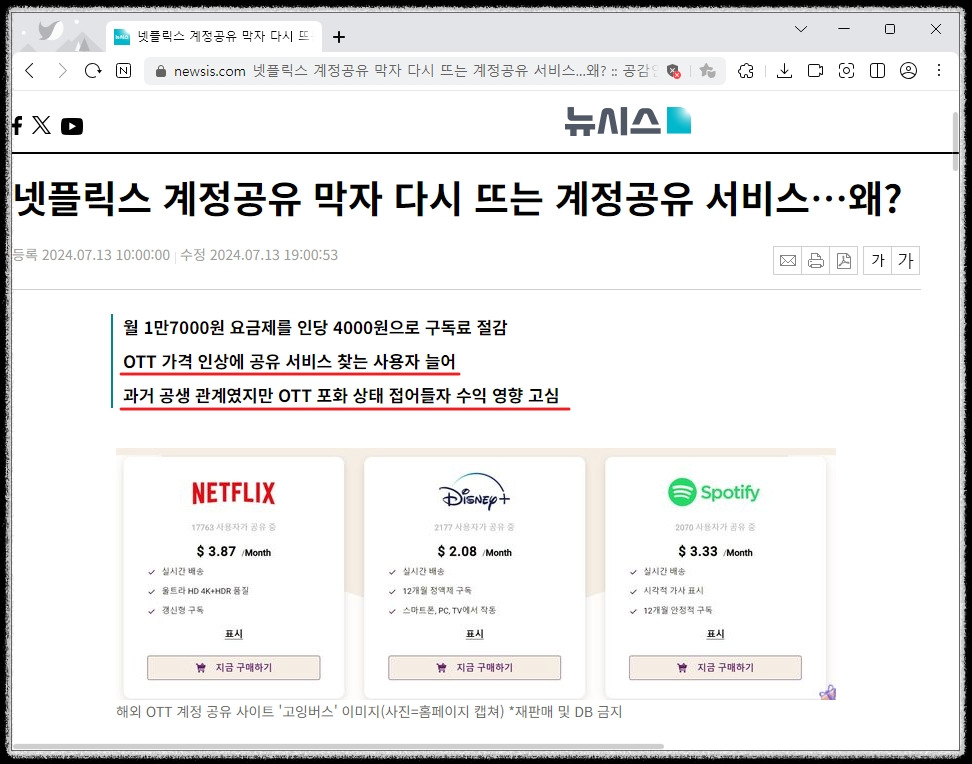Open the video recorder toolbar icon
The image size is (972, 764).
tap(815, 71)
